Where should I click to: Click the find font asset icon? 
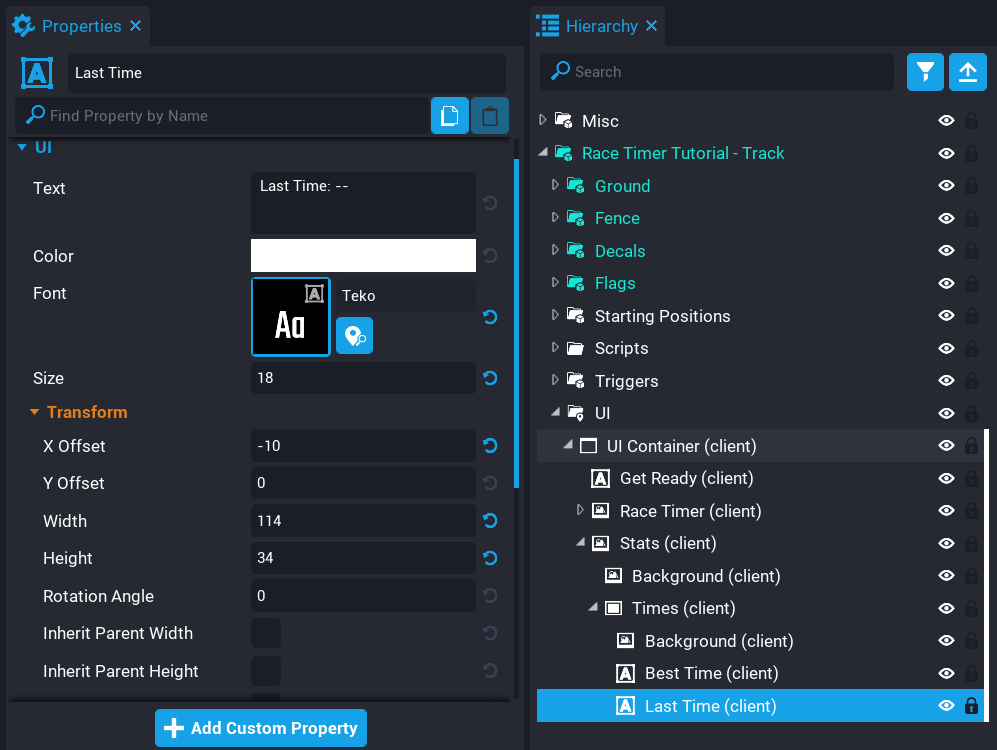(x=354, y=336)
